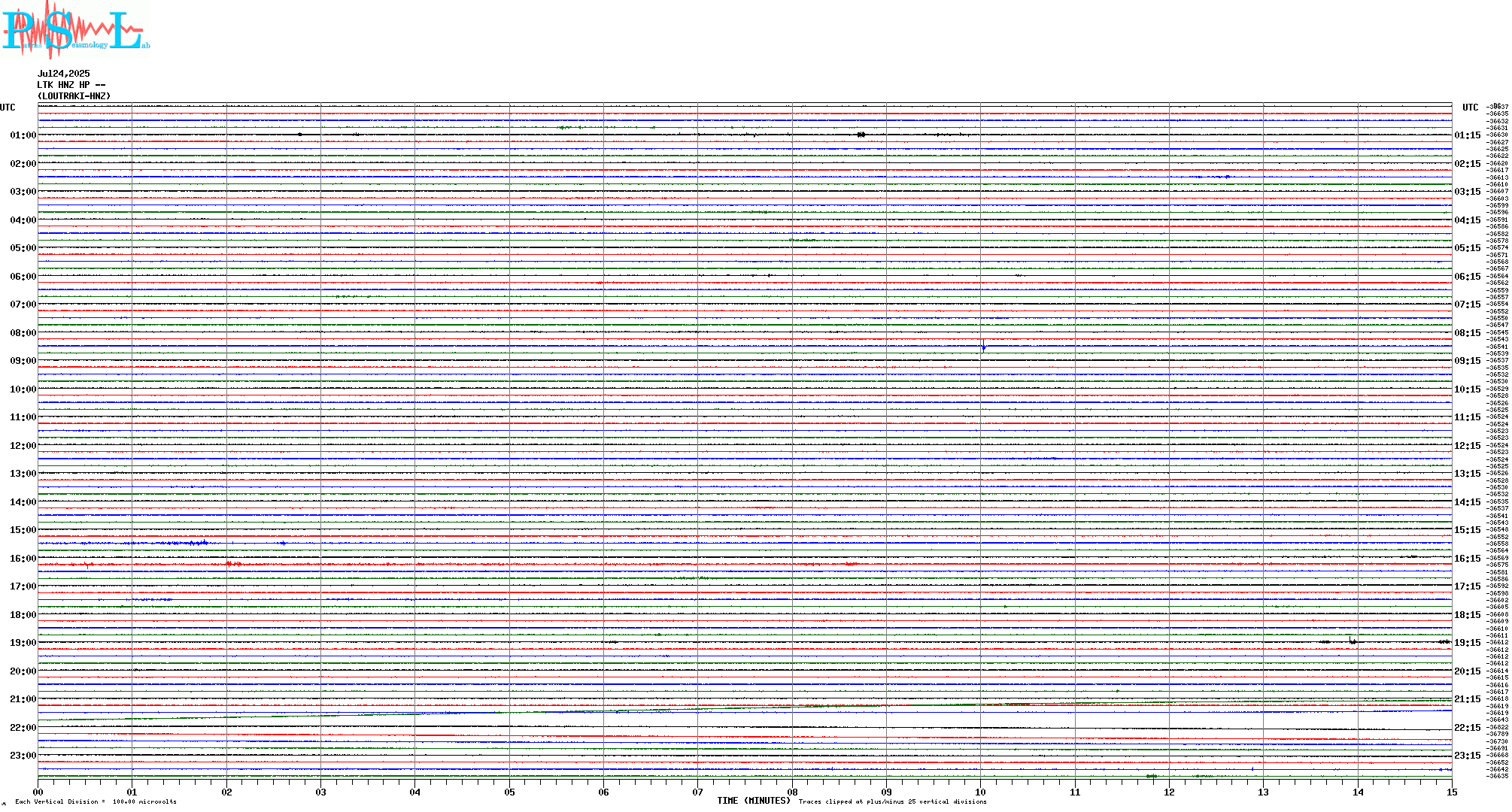Click the 19:15 row-end time label
The image size is (1512, 812).
pos(1468,643)
